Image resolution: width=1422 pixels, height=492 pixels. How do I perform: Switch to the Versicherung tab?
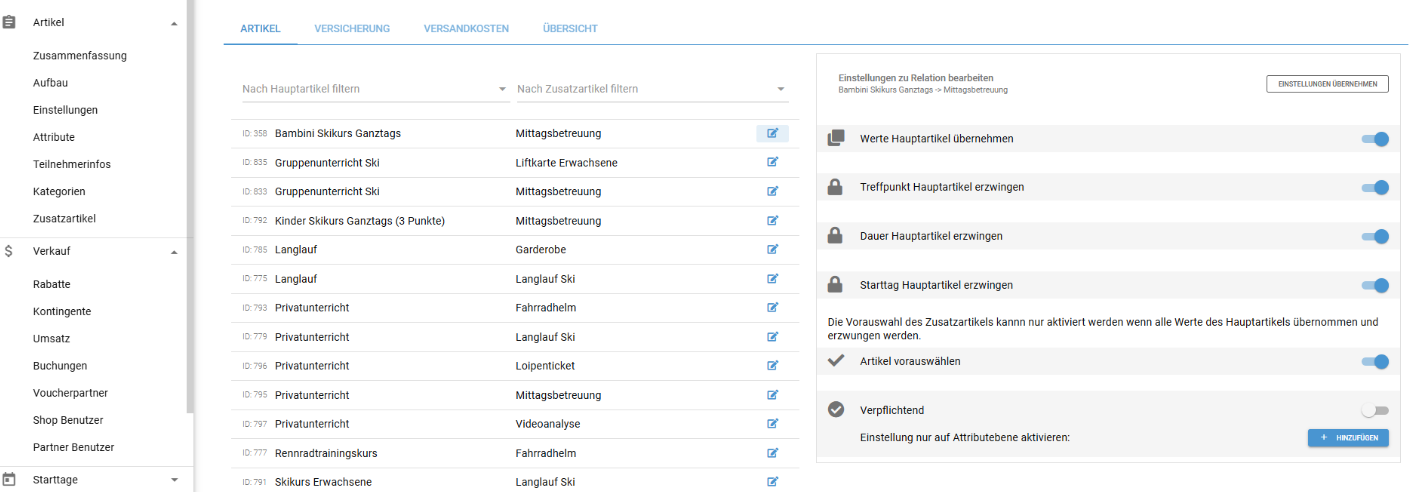[352, 29]
